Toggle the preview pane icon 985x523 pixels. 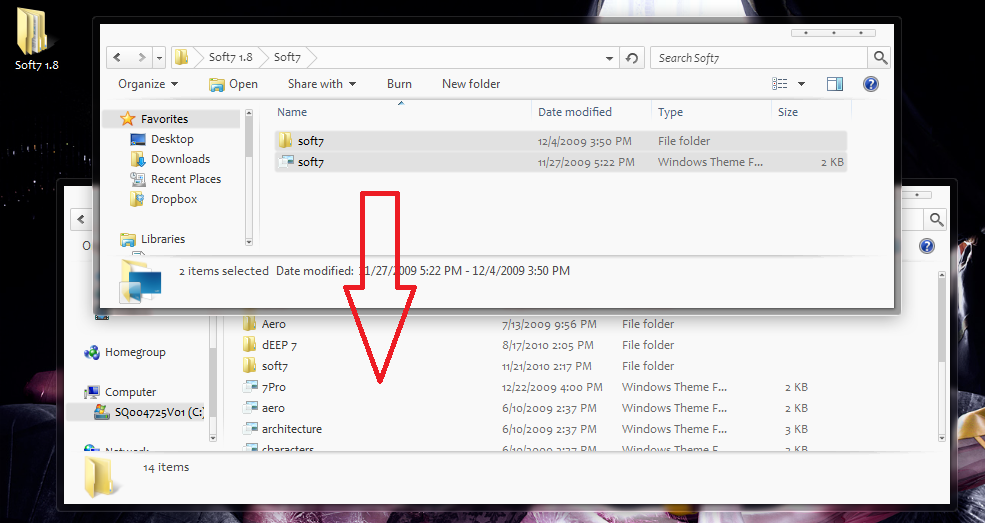click(x=835, y=84)
